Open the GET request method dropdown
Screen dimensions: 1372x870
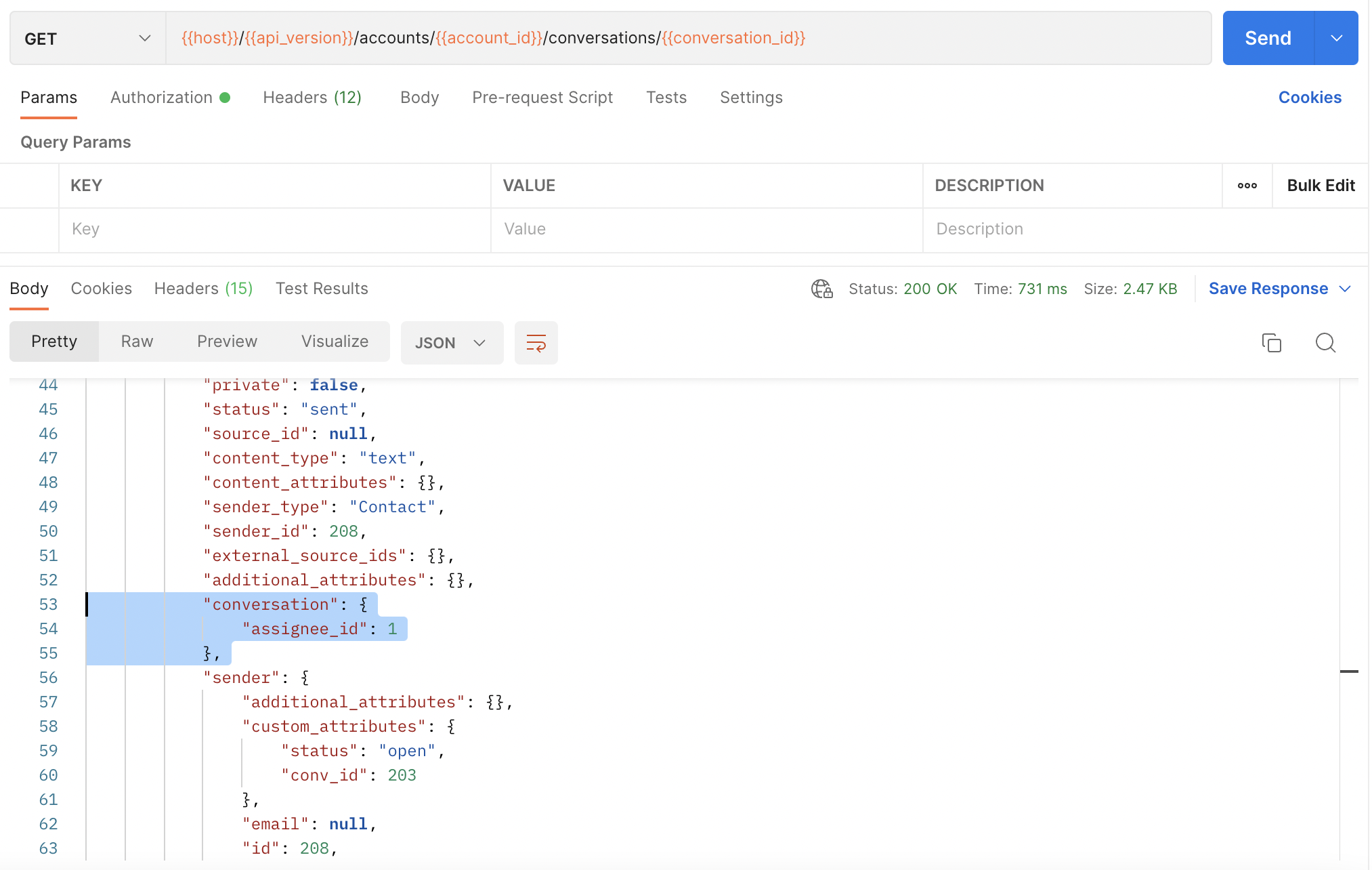[x=85, y=38]
